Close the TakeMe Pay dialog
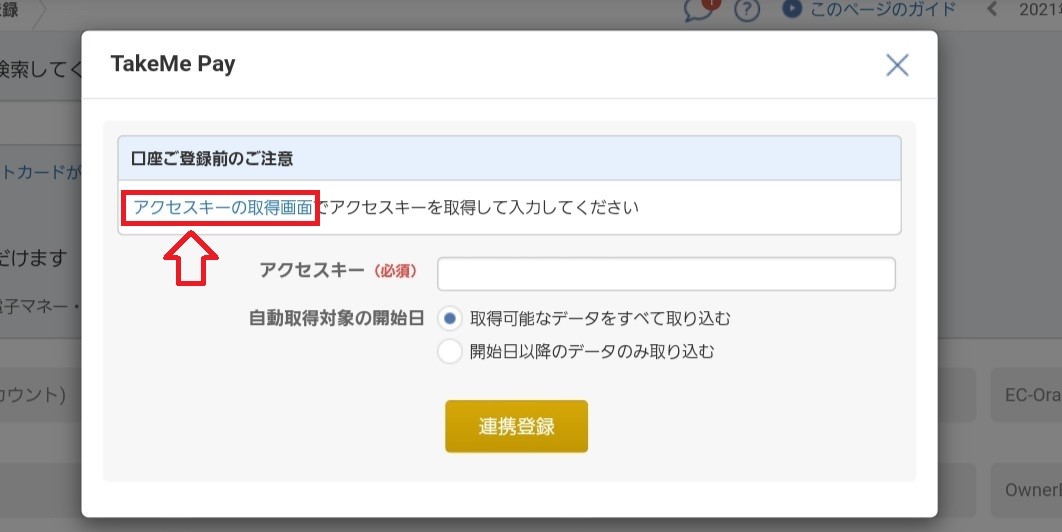Screen dimensions: 1062x532 coord(897,65)
